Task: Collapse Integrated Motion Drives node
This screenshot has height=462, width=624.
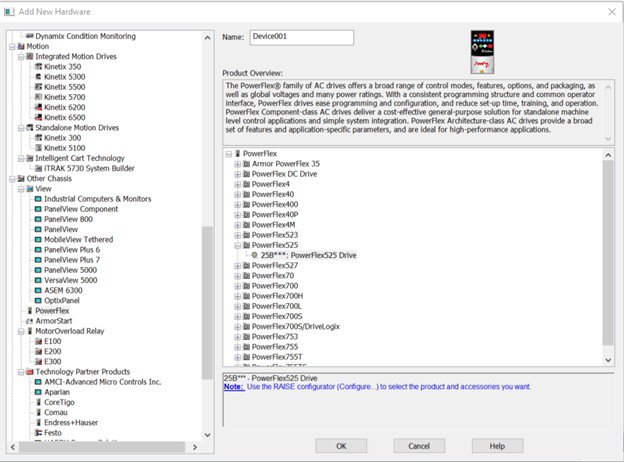Action: [21, 57]
